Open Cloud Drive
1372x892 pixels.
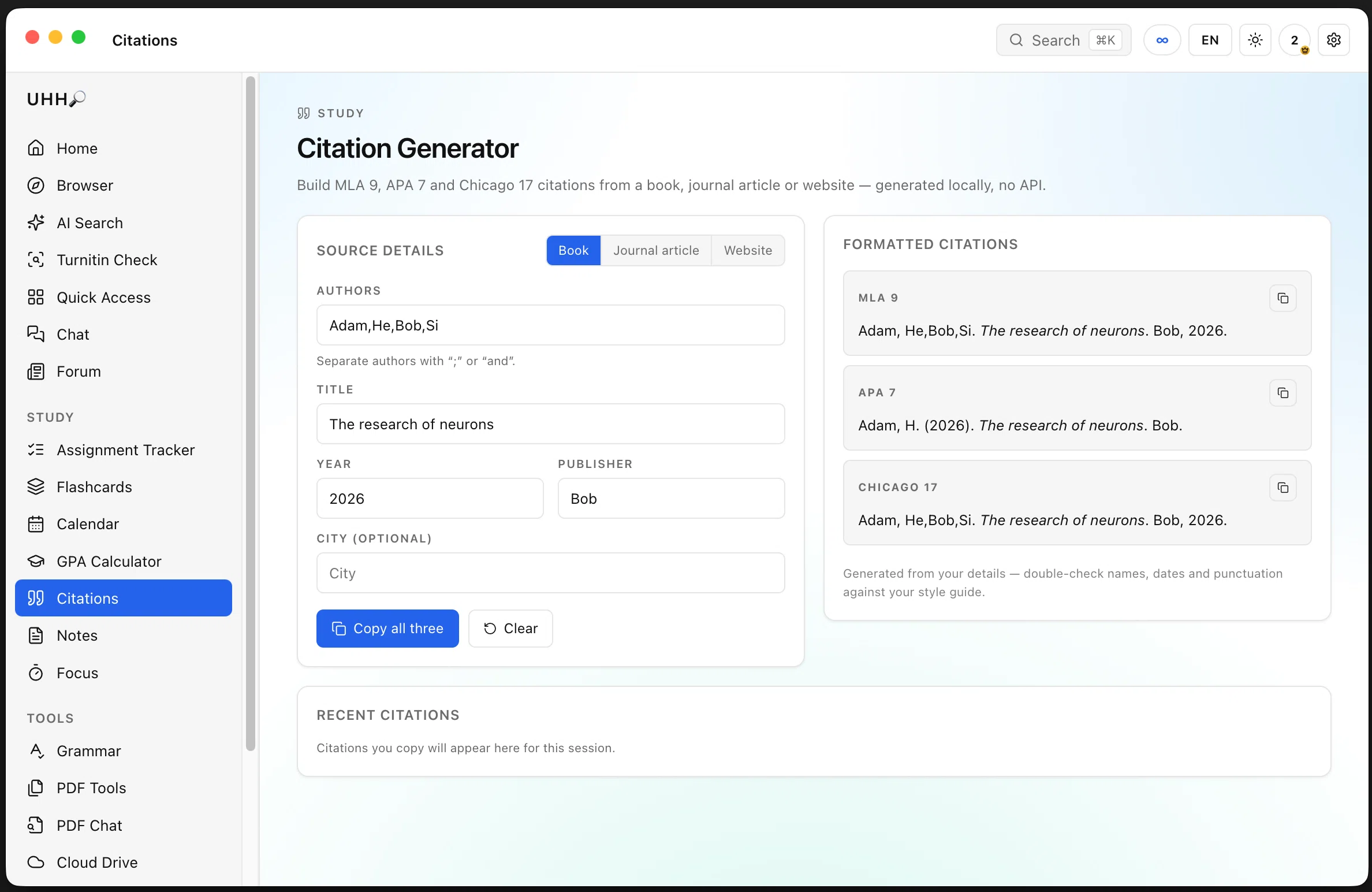coord(124,863)
